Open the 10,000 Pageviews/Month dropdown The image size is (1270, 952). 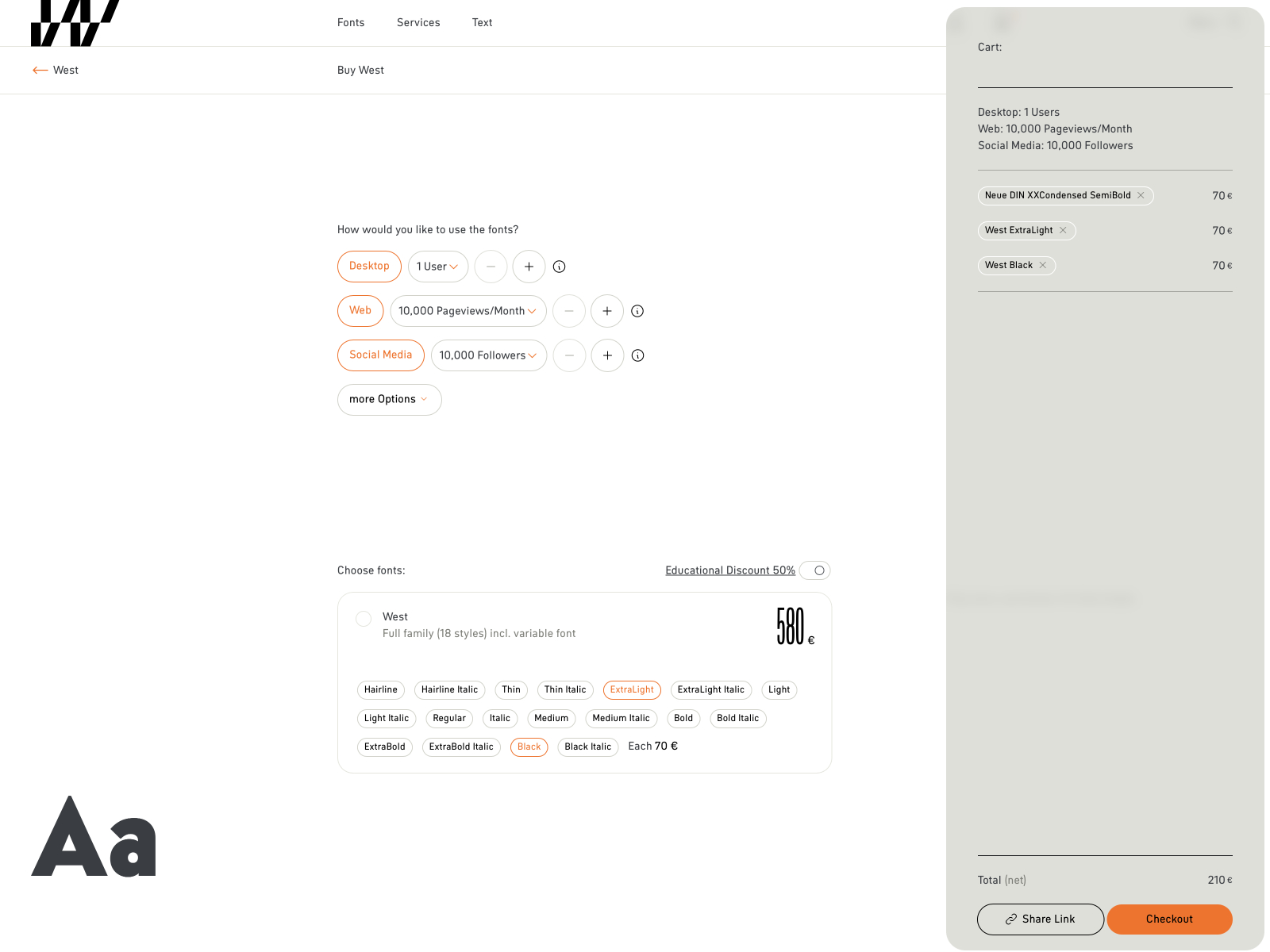[468, 311]
